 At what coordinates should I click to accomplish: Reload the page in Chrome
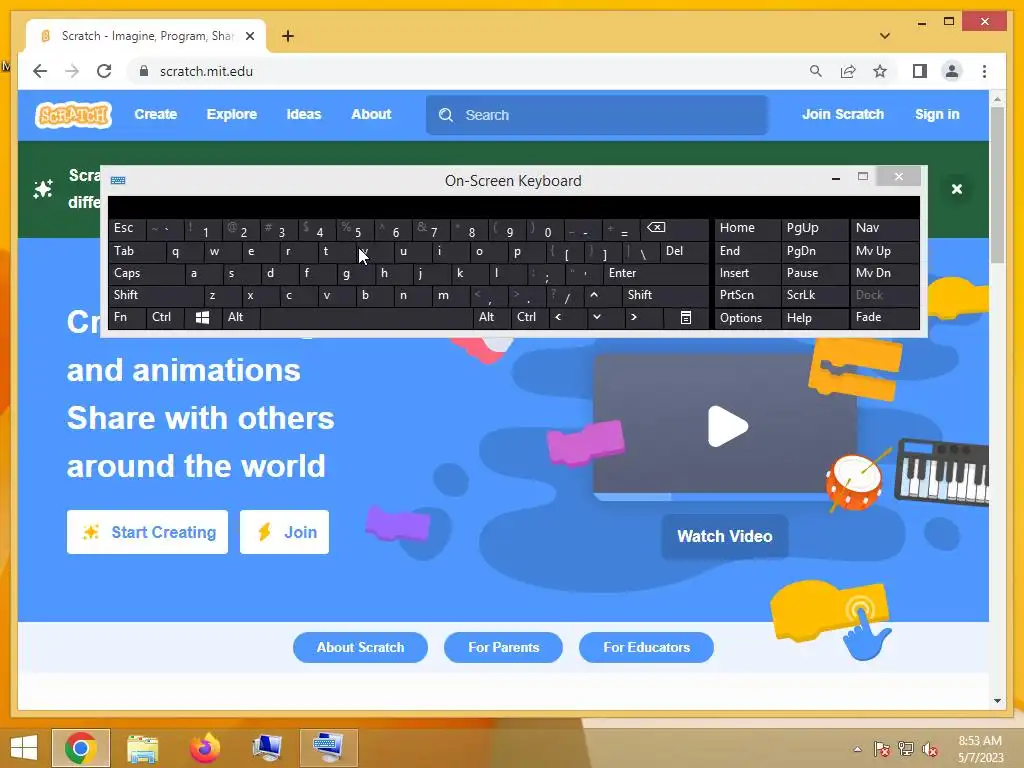[104, 71]
